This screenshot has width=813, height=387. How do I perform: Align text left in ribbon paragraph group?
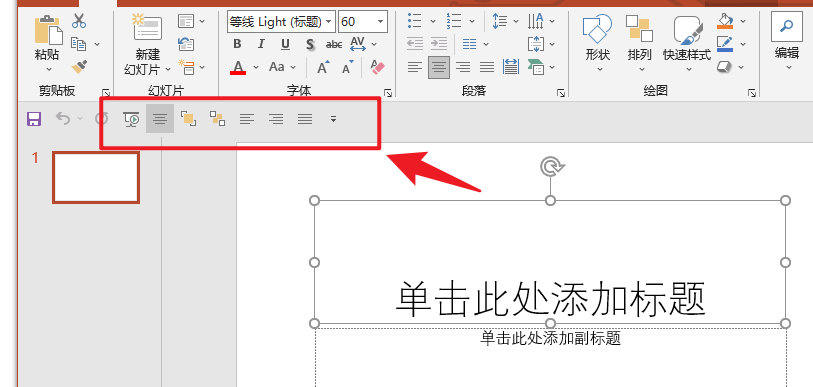(414, 67)
